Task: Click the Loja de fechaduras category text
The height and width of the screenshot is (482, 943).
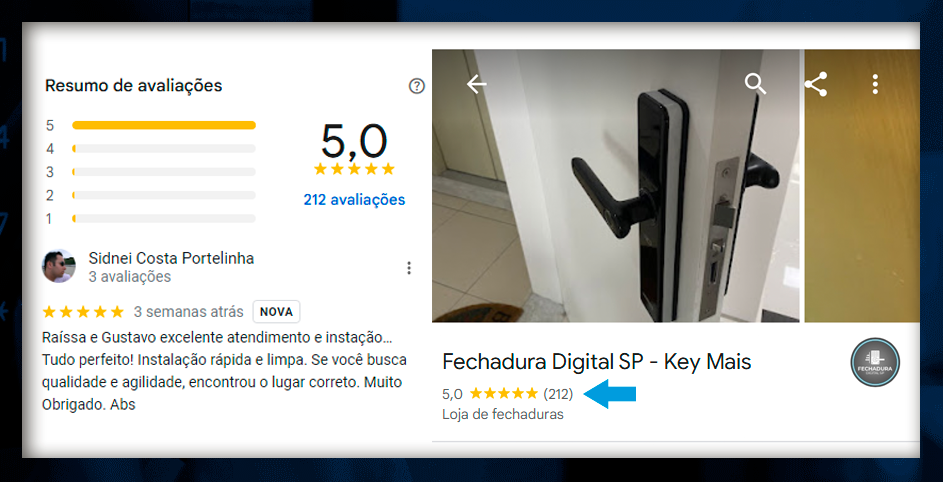Action: [503, 415]
